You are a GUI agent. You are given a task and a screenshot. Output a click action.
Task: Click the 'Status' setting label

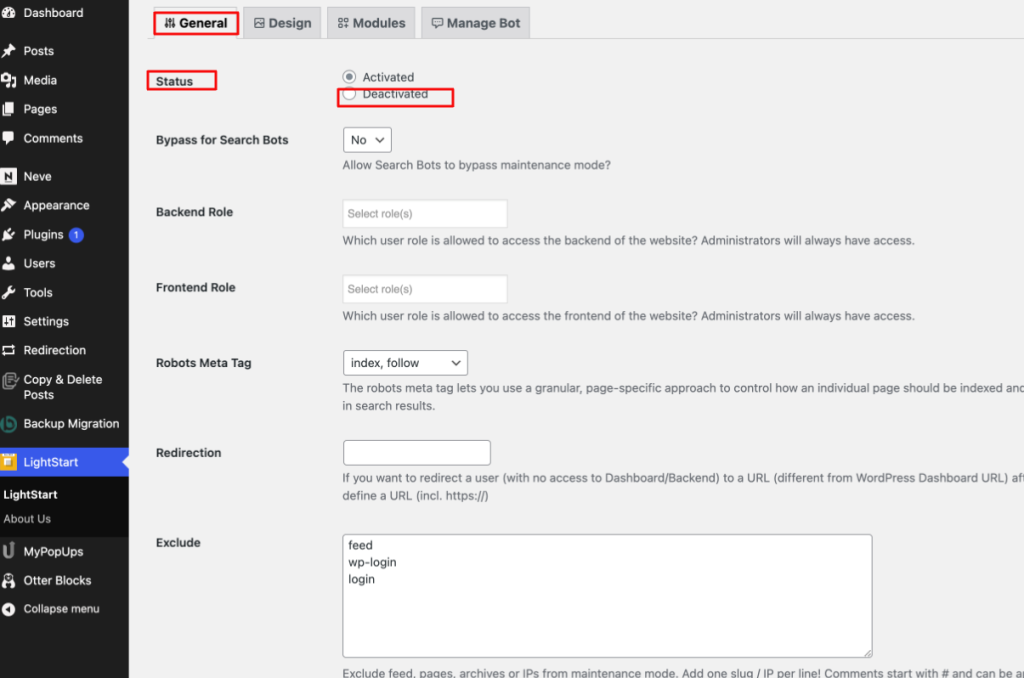click(174, 81)
